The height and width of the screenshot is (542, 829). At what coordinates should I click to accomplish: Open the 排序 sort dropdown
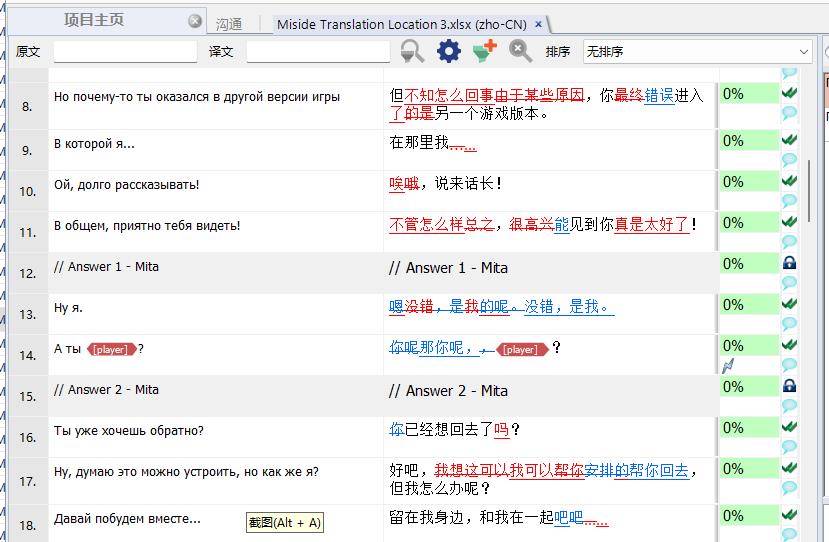[x=698, y=51]
